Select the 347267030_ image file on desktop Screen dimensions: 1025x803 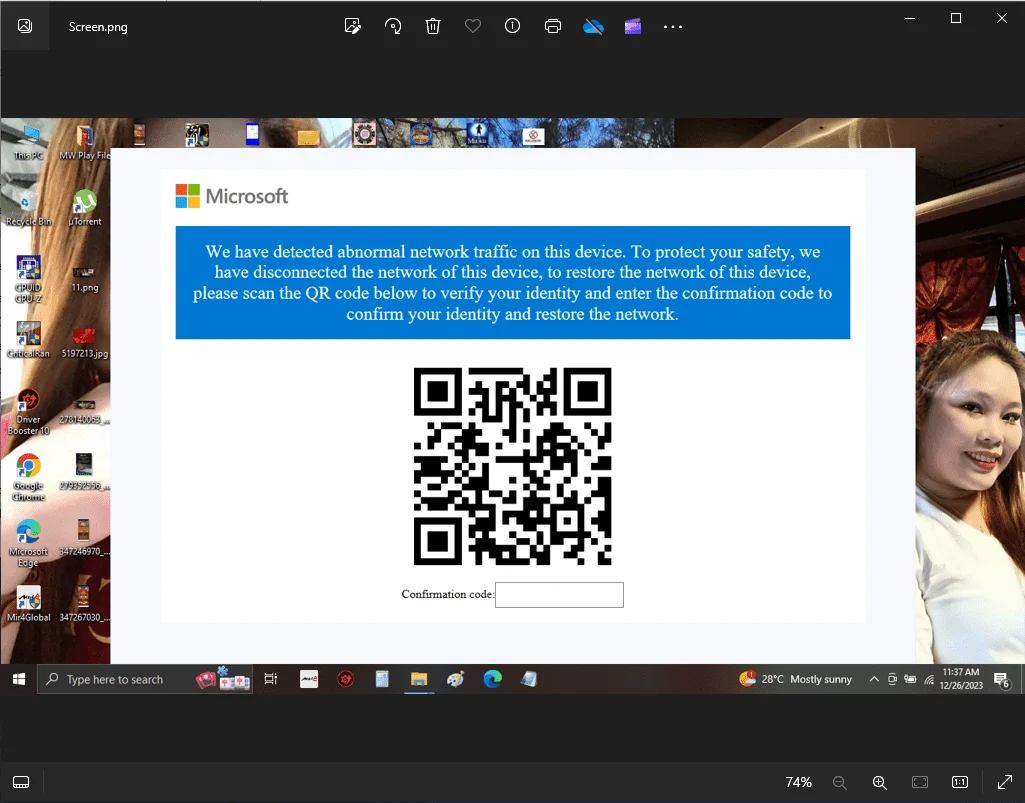pyautogui.click(x=83, y=603)
